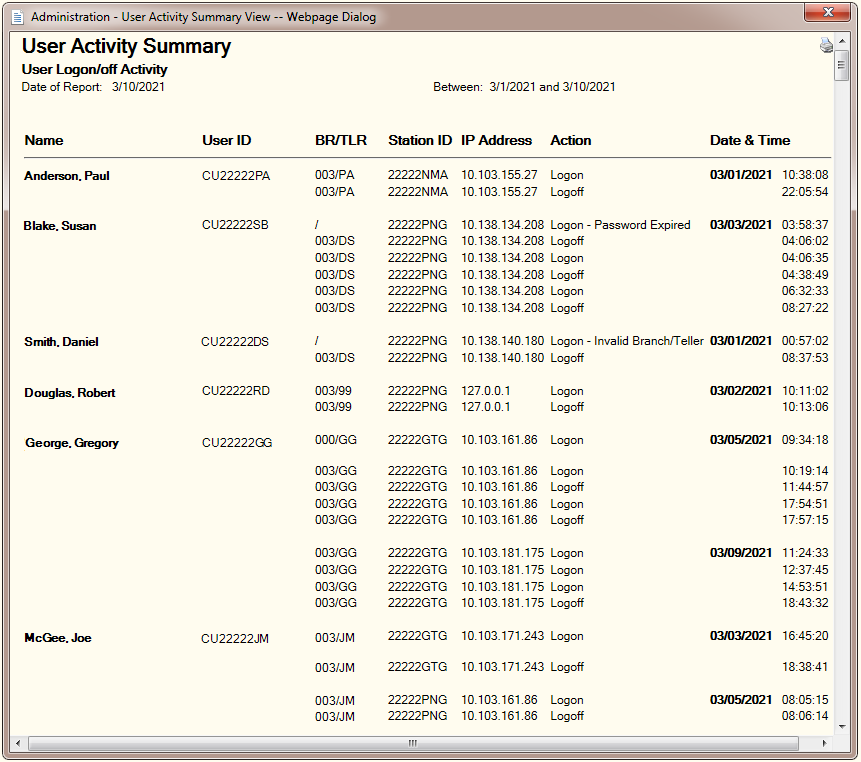Click the 'Between: 3/1/2021 and 3/10/2021' range
This screenshot has height=762, width=861.
tap(524, 87)
